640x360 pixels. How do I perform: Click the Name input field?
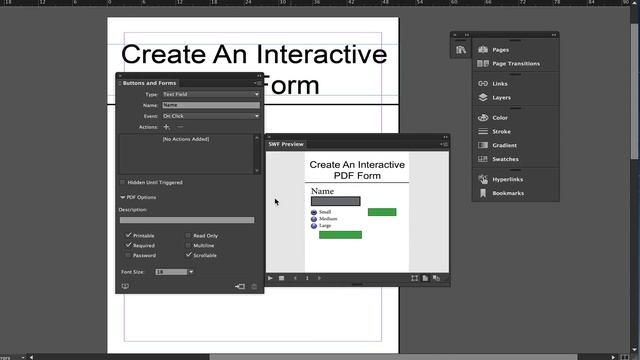[x=211, y=105]
